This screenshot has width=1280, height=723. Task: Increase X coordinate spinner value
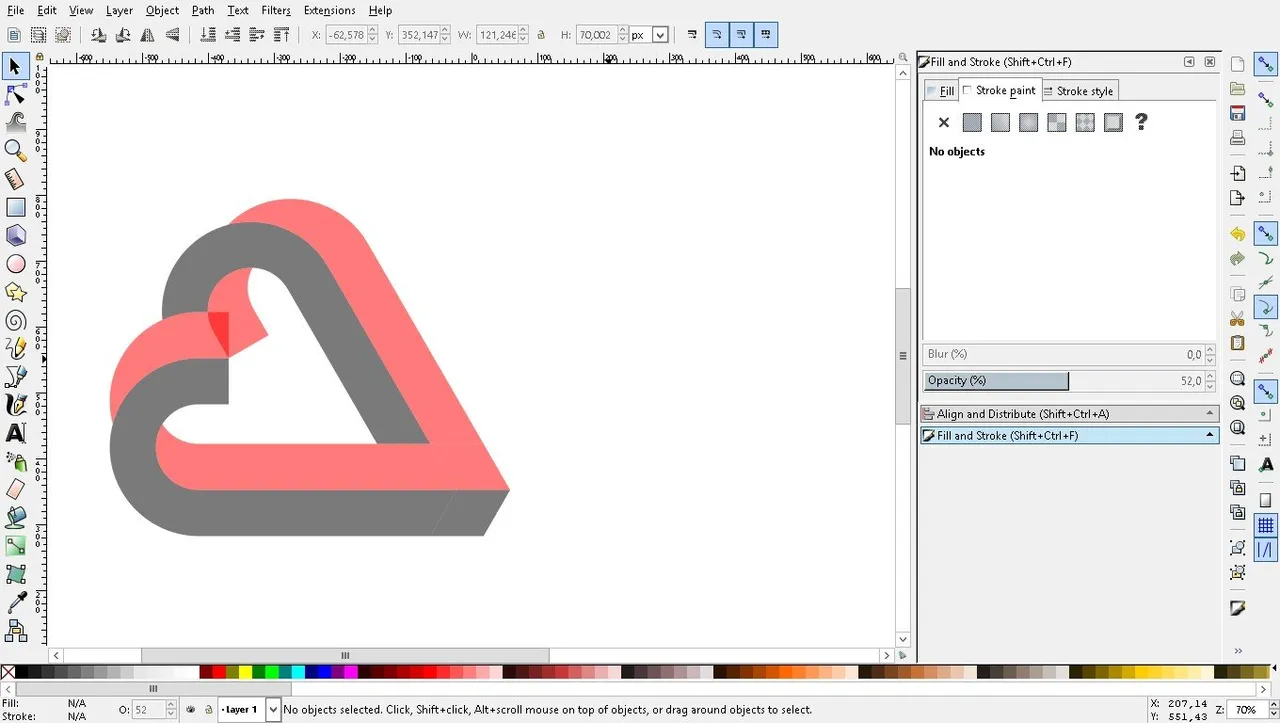(x=373, y=31)
